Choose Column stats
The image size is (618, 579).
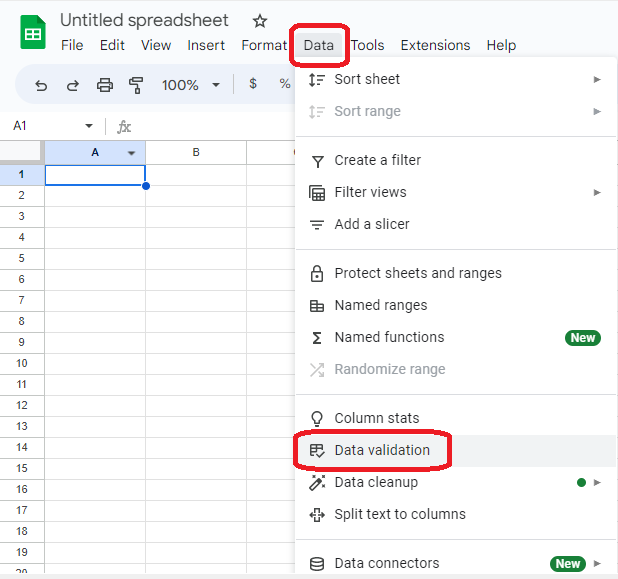[x=456, y=418]
